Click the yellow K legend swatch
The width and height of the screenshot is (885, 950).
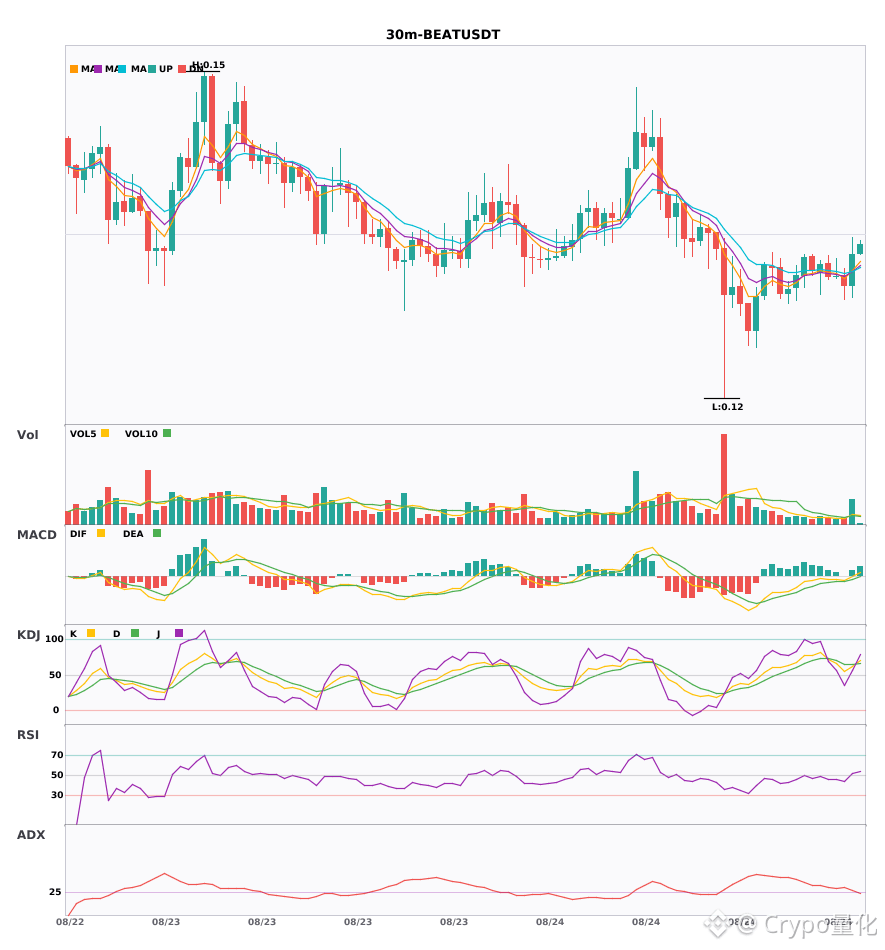[x=91, y=633]
